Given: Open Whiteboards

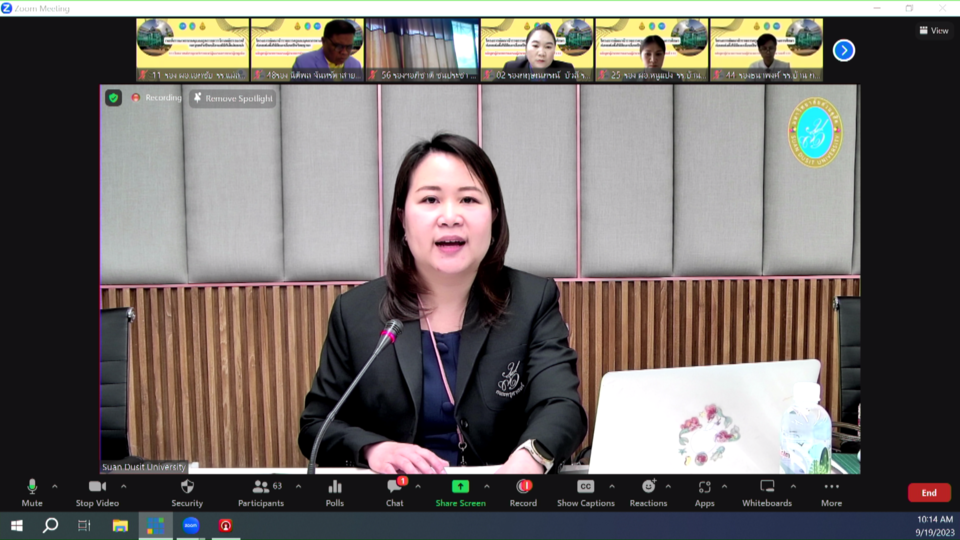Looking at the screenshot, I should 767,493.
